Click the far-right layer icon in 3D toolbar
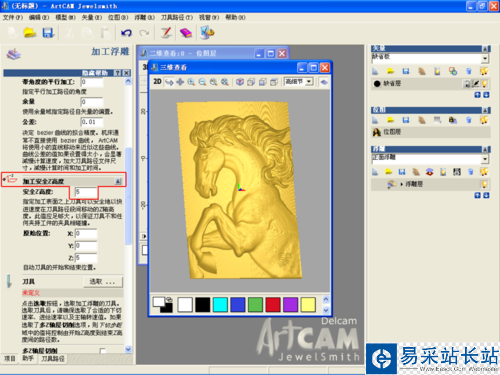Viewport: 500px width, 375px height. point(324,82)
